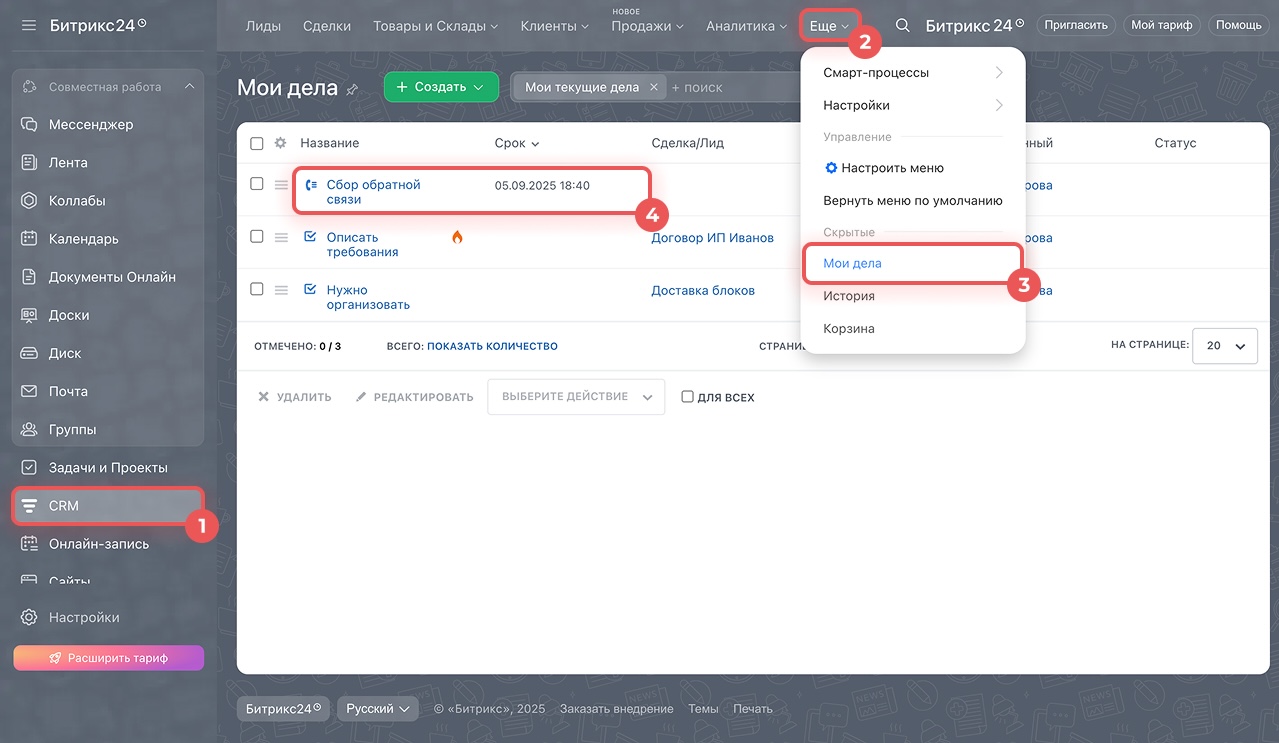Click ПОКАЗАТЬ КОЛИЧЕСТВО link

(492, 346)
